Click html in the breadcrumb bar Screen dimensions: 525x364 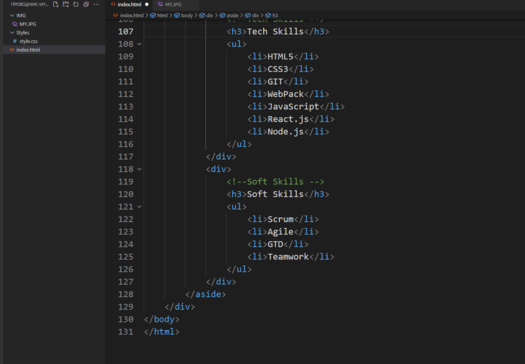(162, 15)
